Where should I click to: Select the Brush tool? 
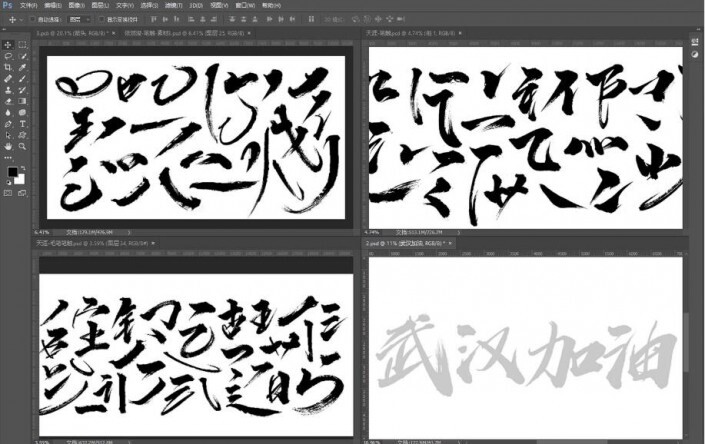click(x=22, y=78)
